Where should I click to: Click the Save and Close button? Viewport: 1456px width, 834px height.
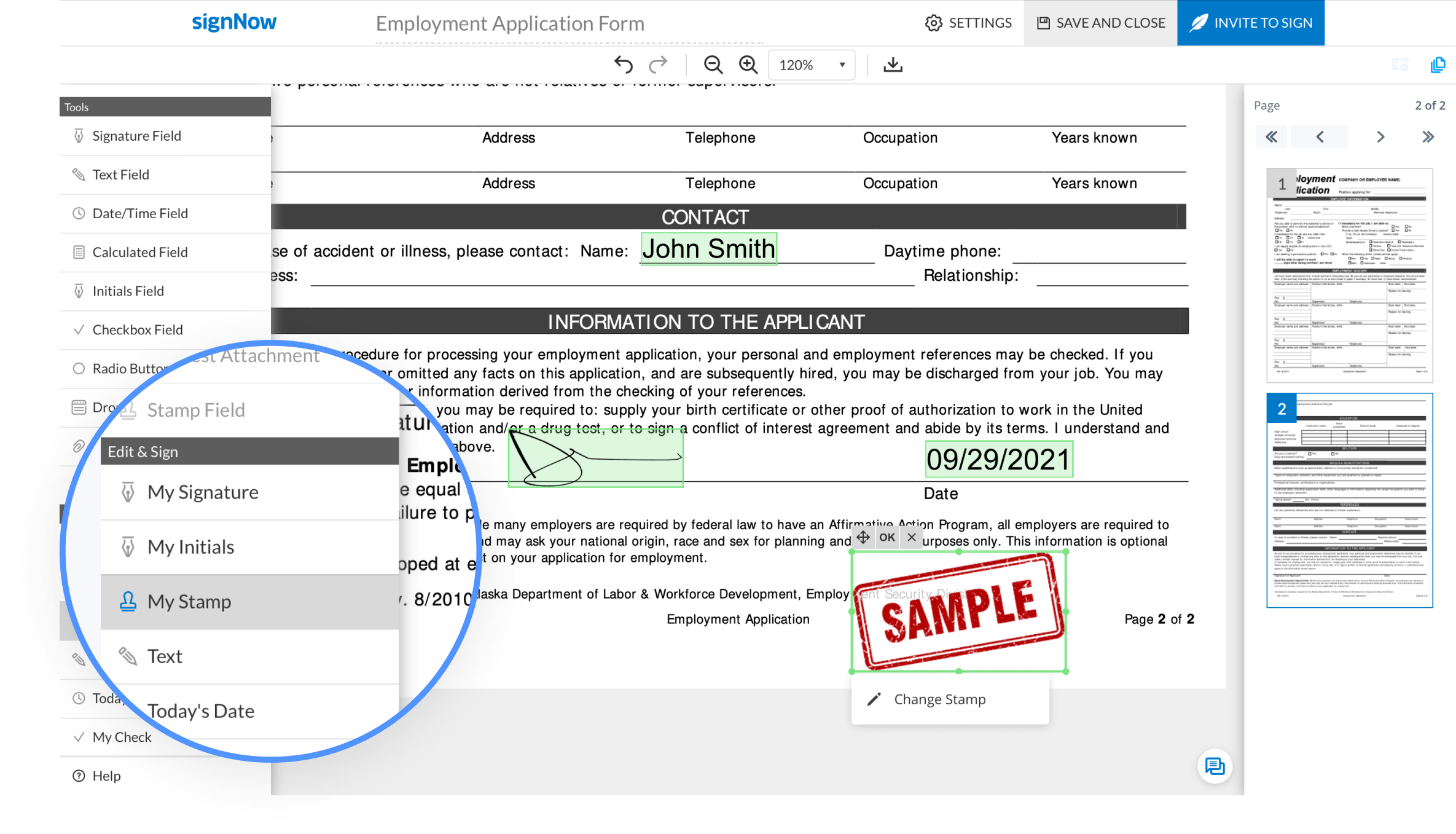tap(1100, 23)
